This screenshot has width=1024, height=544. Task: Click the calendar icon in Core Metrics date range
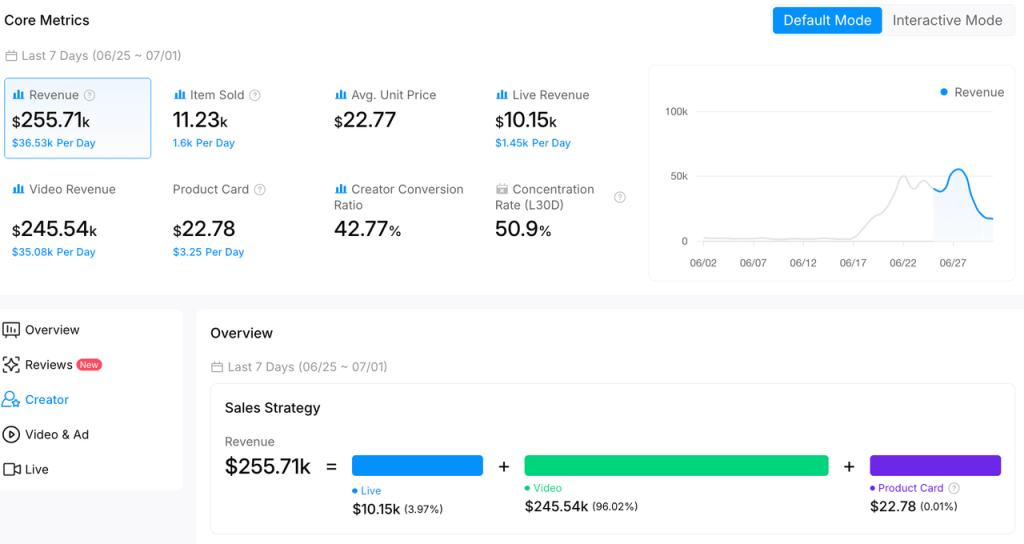tap(11, 56)
